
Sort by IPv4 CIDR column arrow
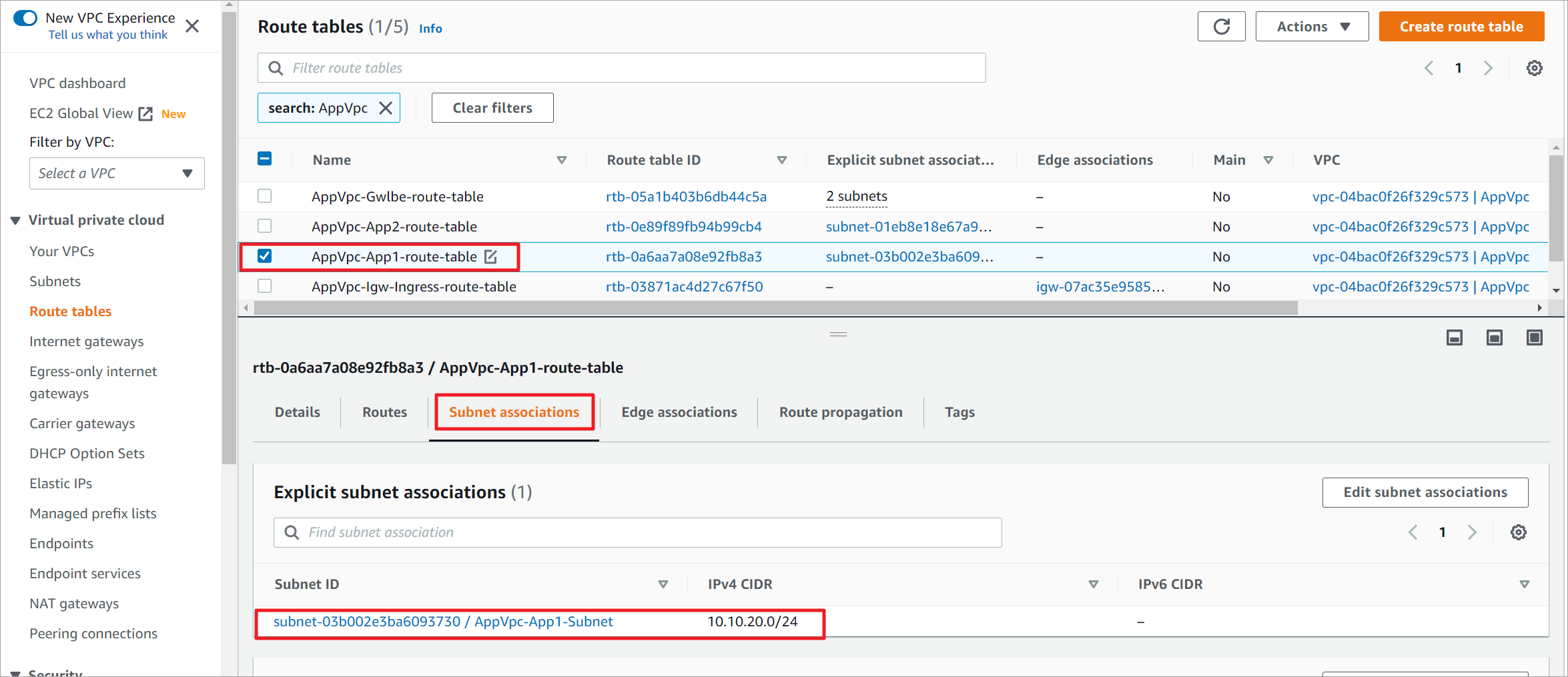[1094, 584]
